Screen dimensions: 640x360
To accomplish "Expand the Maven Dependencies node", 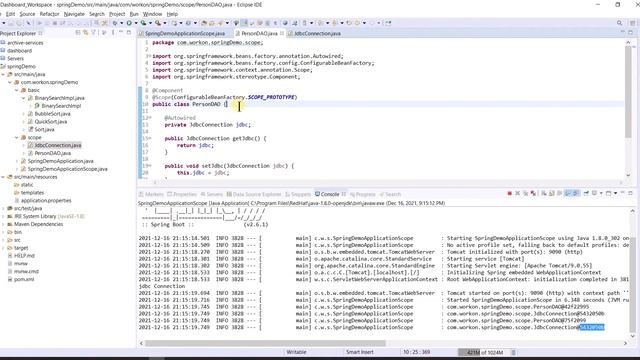I will [3, 224].
